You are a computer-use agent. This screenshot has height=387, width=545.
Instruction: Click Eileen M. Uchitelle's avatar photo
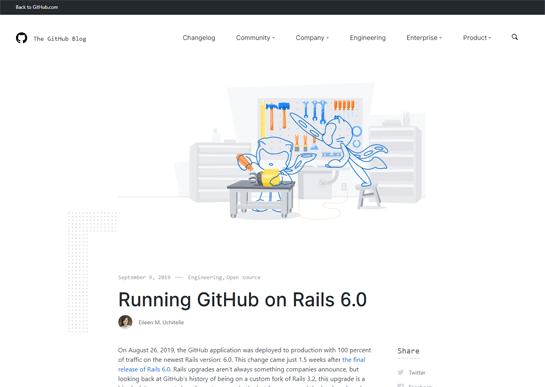[x=125, y=322]
